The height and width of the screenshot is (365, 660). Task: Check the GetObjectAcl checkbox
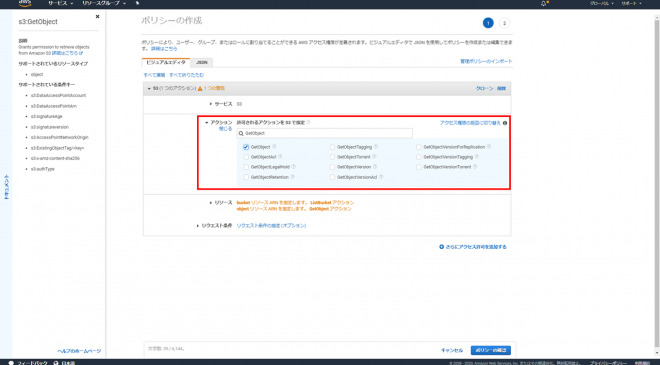point(246,157)
